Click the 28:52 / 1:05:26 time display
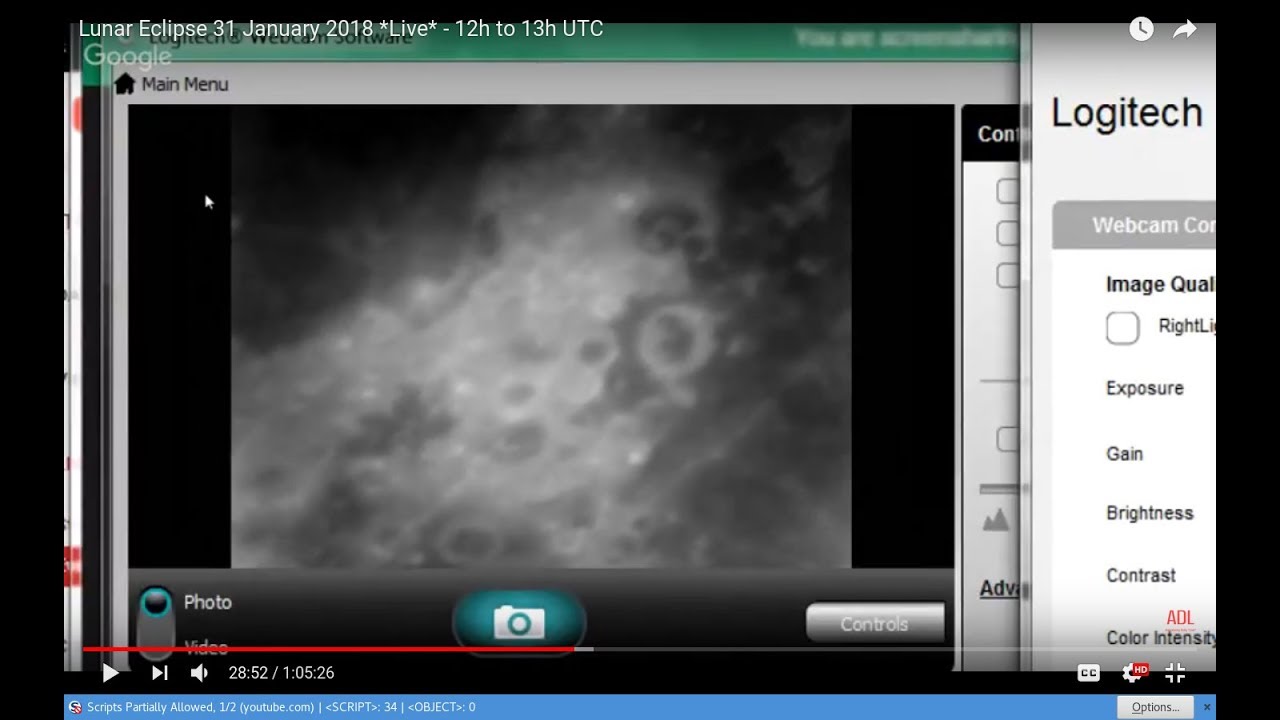This screenshot has height=720, width=1280. coord(281,673)
